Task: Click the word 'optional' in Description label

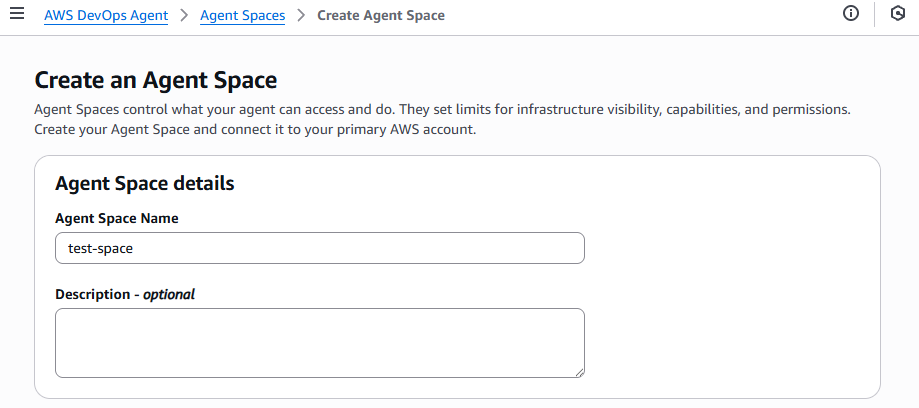Action: [x=168, y=294]
